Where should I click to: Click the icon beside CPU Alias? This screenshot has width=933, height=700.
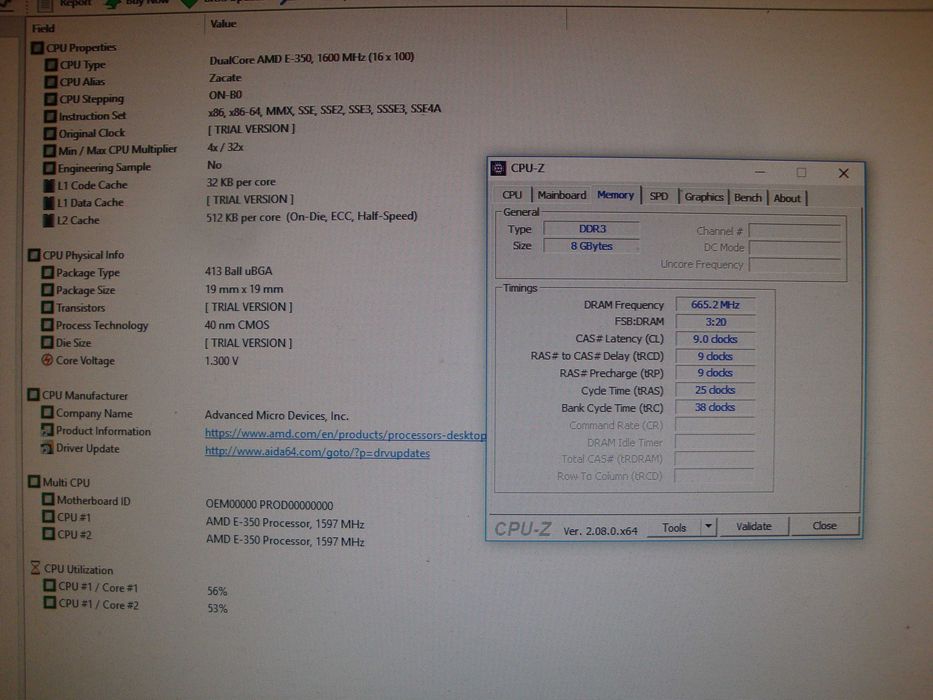click(x=51, y=82)
